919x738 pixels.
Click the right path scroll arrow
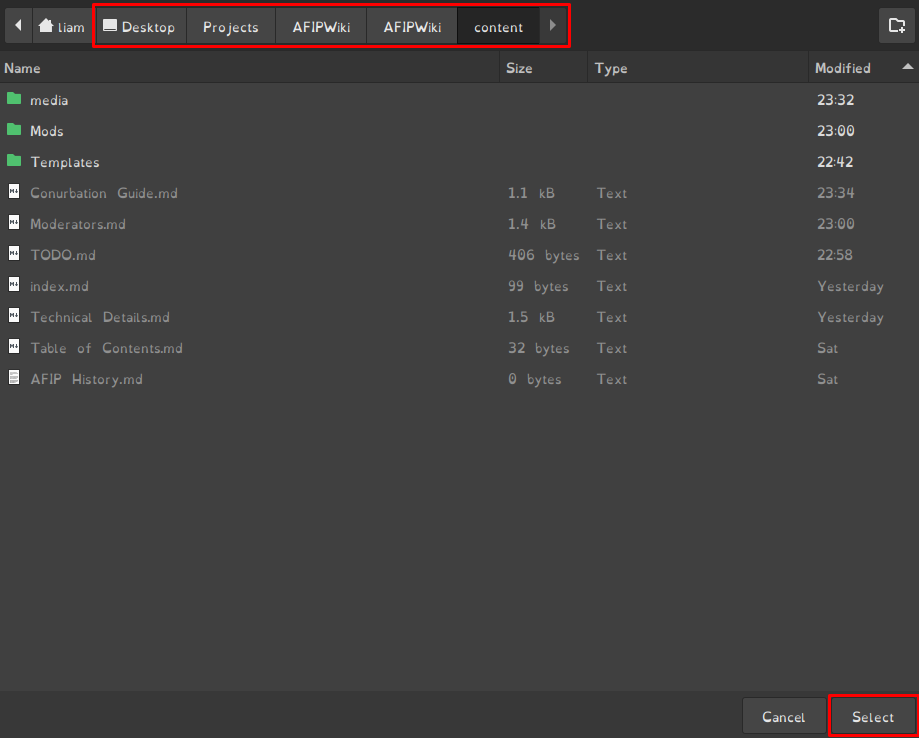(x=553, y=26)
